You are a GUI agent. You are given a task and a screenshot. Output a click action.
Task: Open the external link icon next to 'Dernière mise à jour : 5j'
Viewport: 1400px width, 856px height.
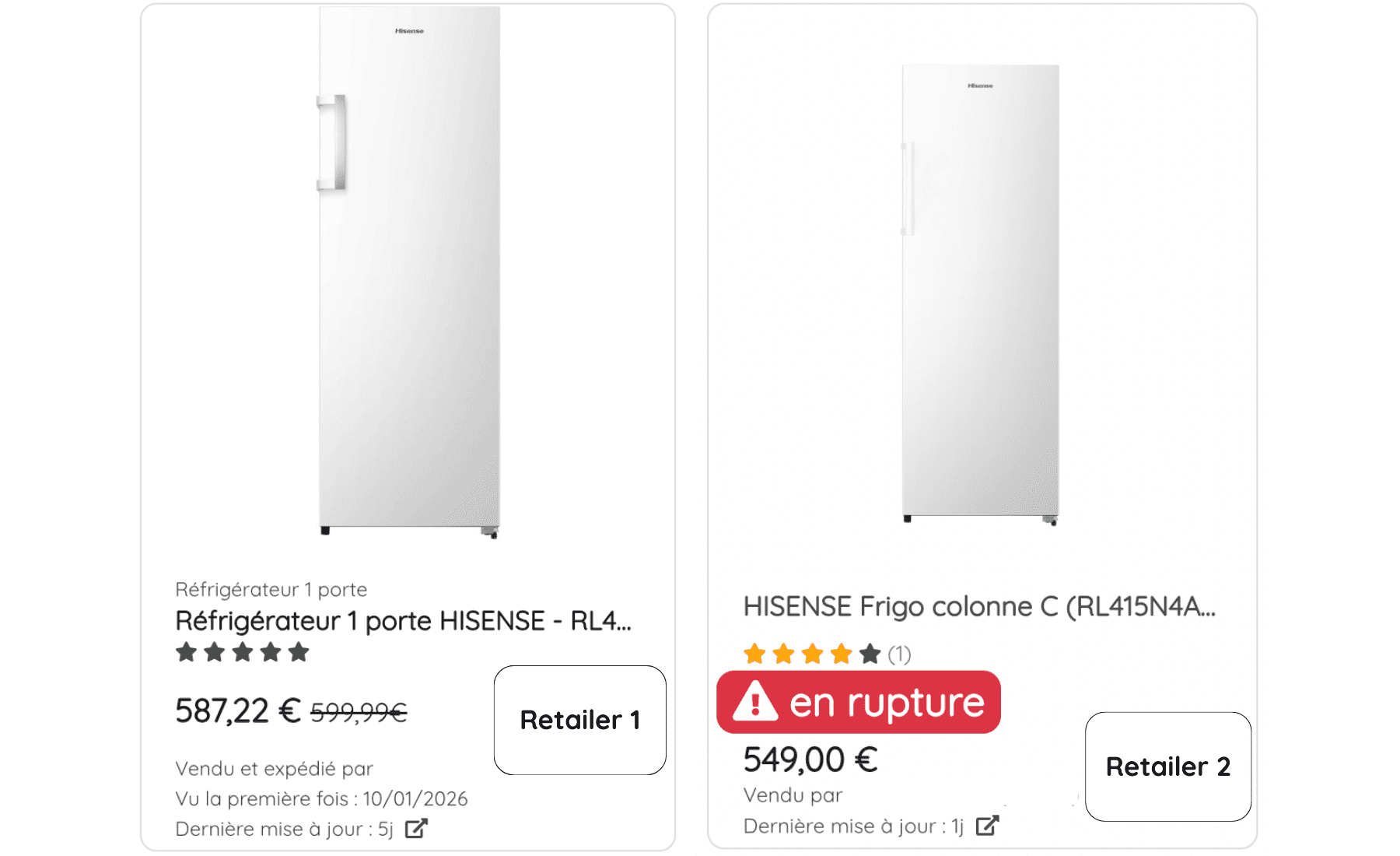(x=417, y=828)
